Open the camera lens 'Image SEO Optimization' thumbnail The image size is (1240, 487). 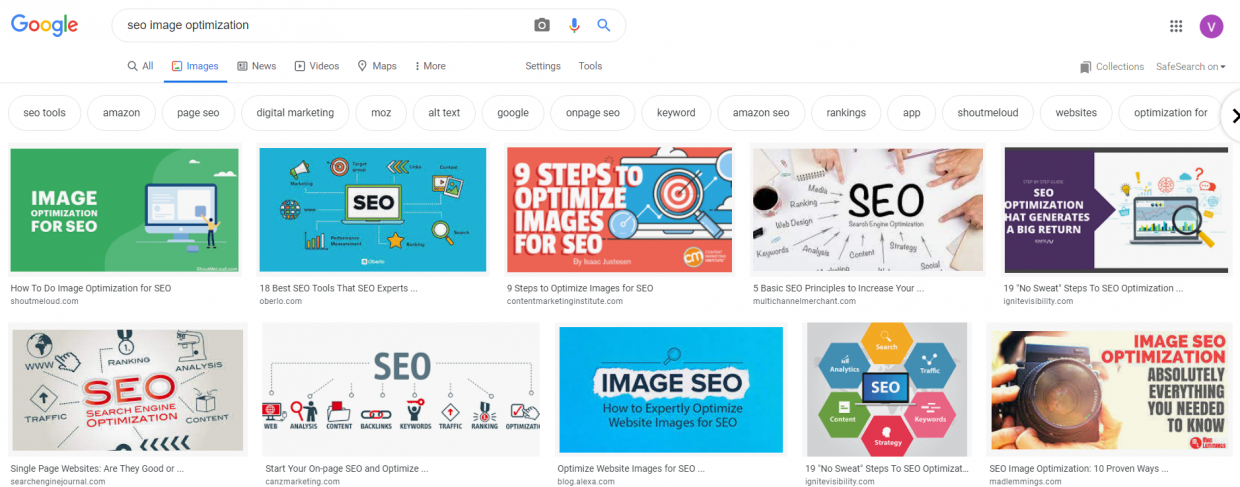(1108, 390)
